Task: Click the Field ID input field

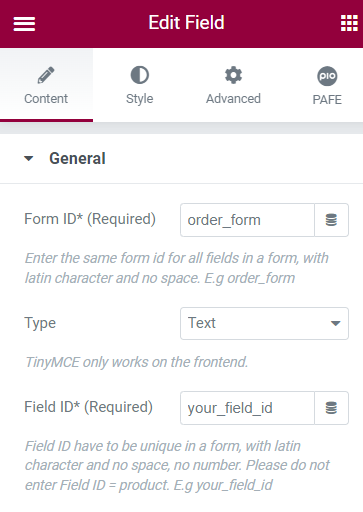Action: (247, 408)
